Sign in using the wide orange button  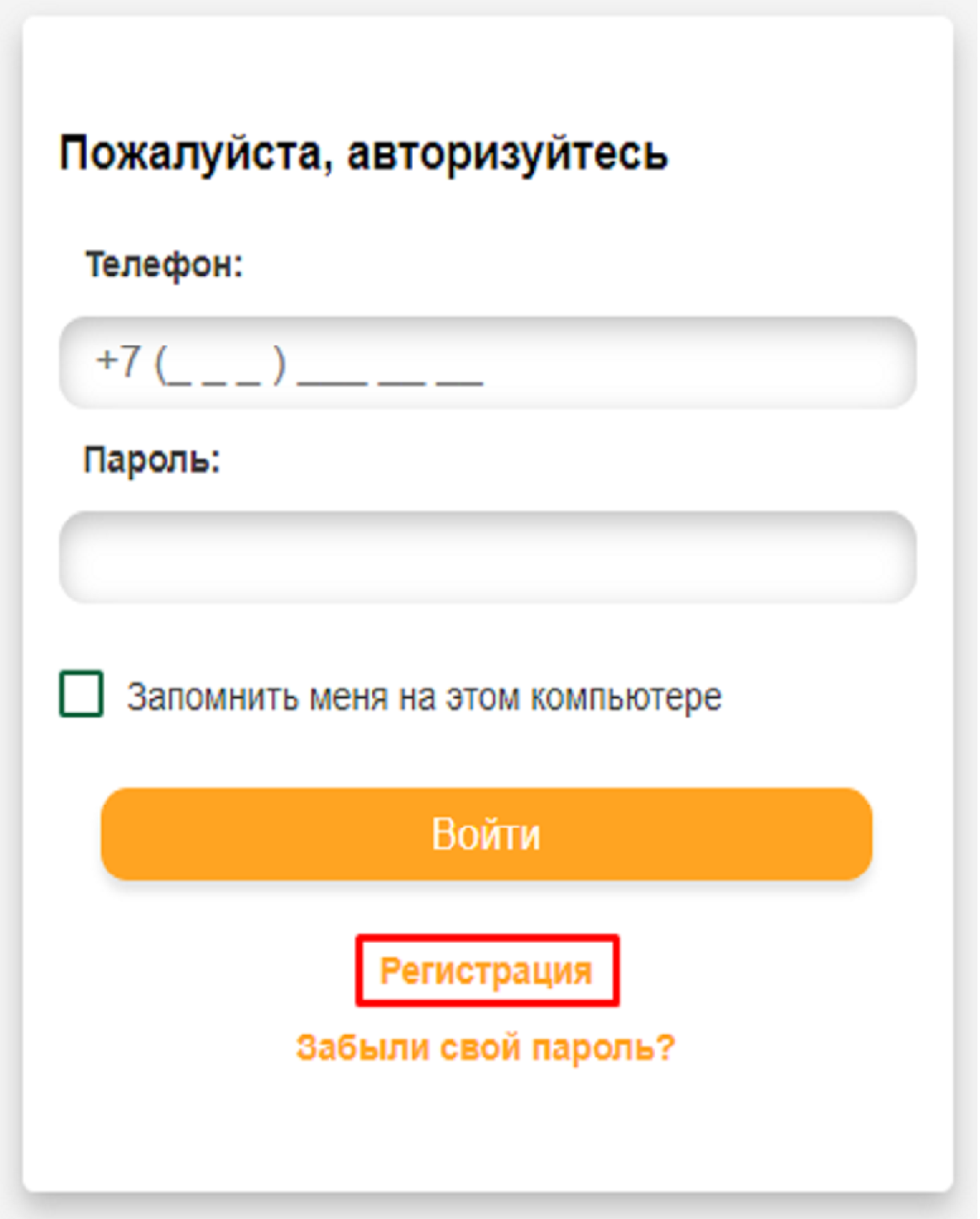[x=487, y=834]
